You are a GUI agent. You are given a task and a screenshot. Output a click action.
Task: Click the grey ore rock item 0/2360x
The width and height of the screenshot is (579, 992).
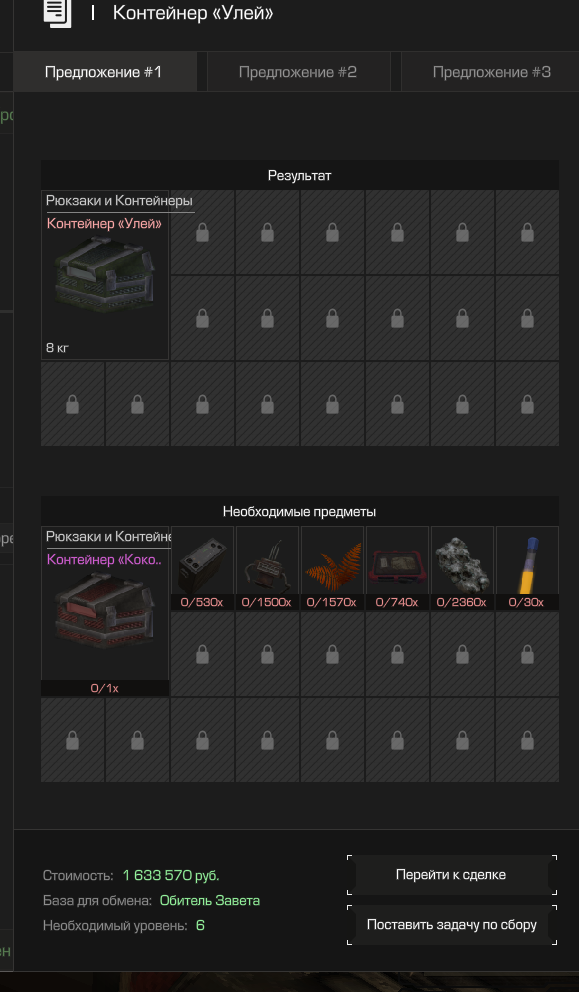[x=462, y=567]
